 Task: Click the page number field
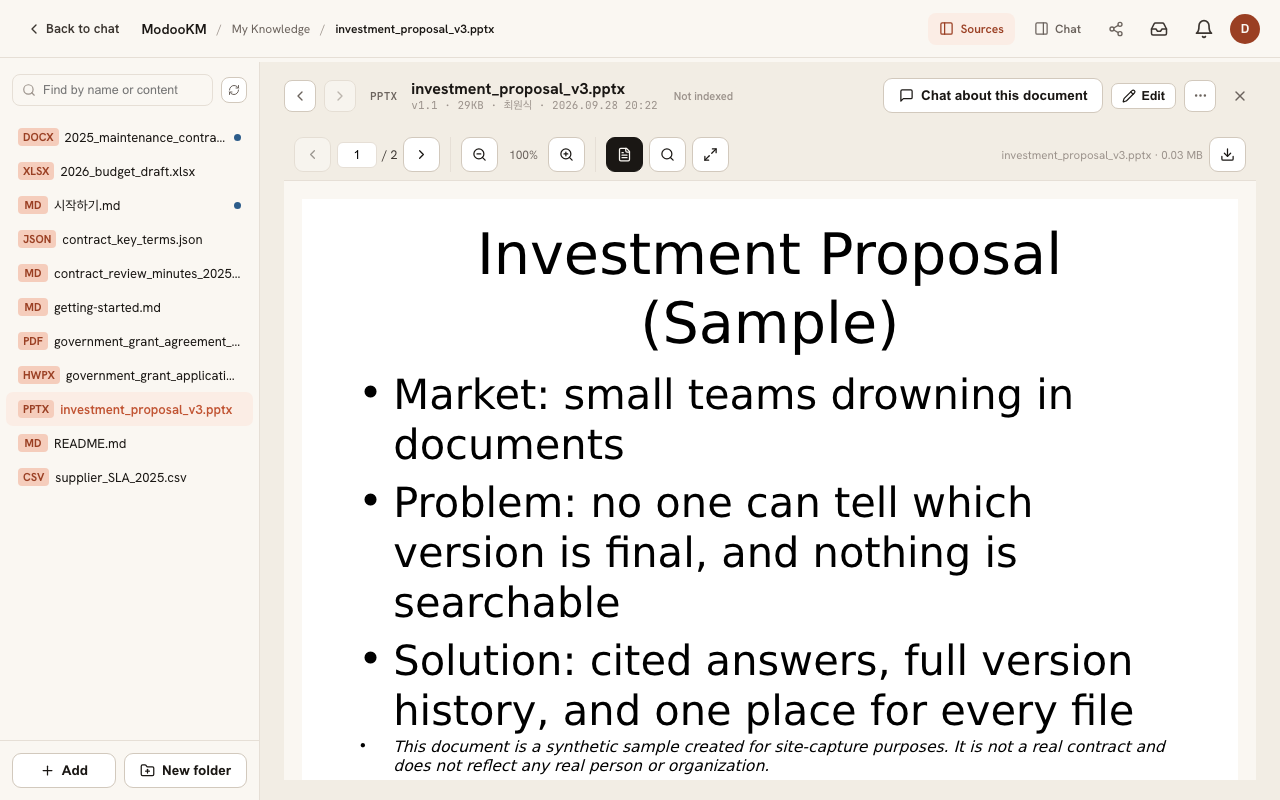357,155
